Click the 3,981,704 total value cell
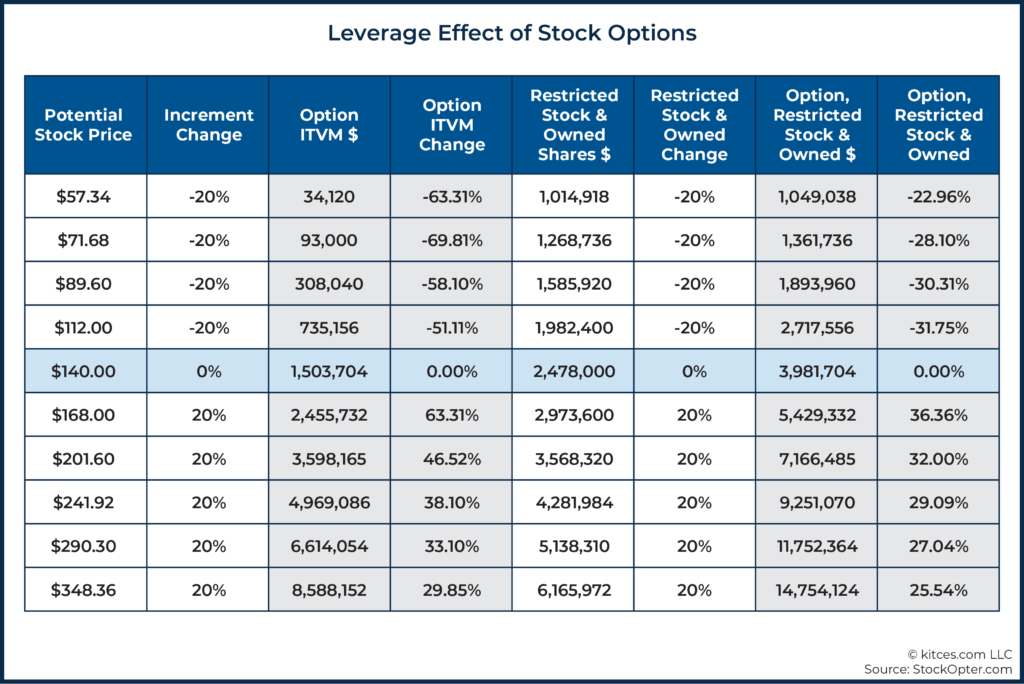This screenshot has width=1024, height=684. [816, 371]
